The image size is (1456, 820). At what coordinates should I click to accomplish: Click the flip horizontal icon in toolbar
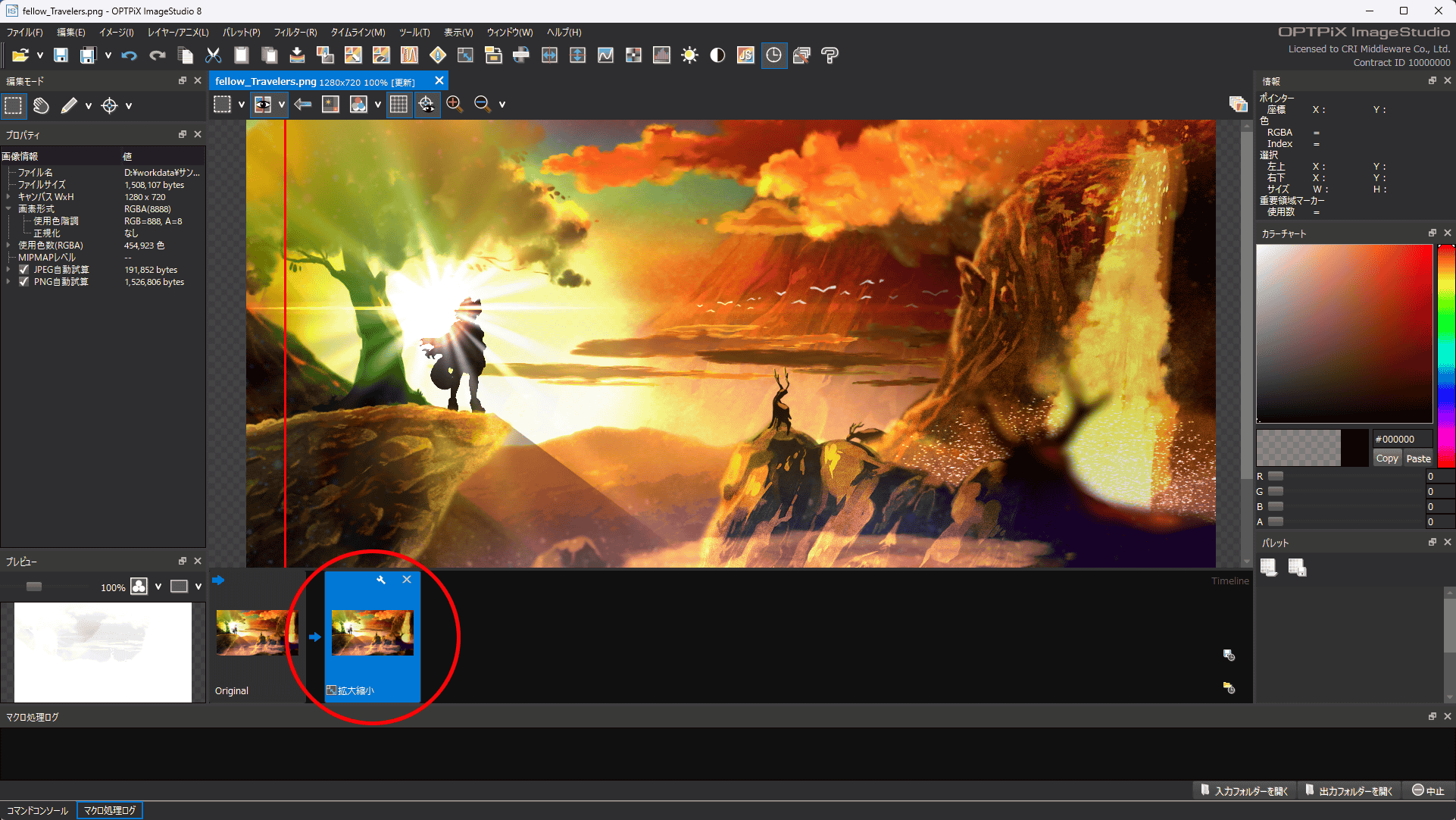click(549, 55)
